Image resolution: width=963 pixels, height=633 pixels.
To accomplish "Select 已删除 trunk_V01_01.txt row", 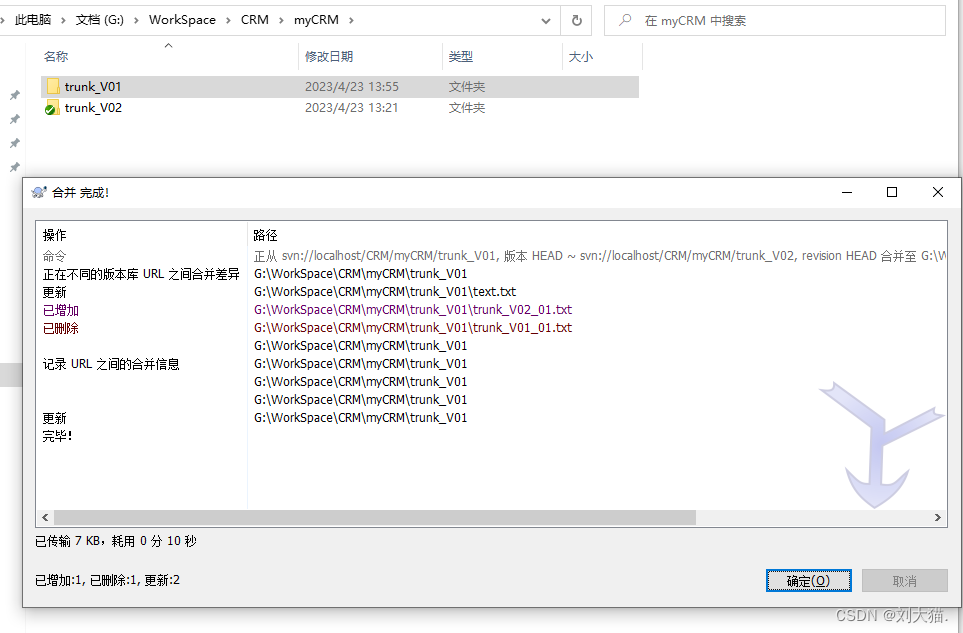I will (x=491, y=328).
